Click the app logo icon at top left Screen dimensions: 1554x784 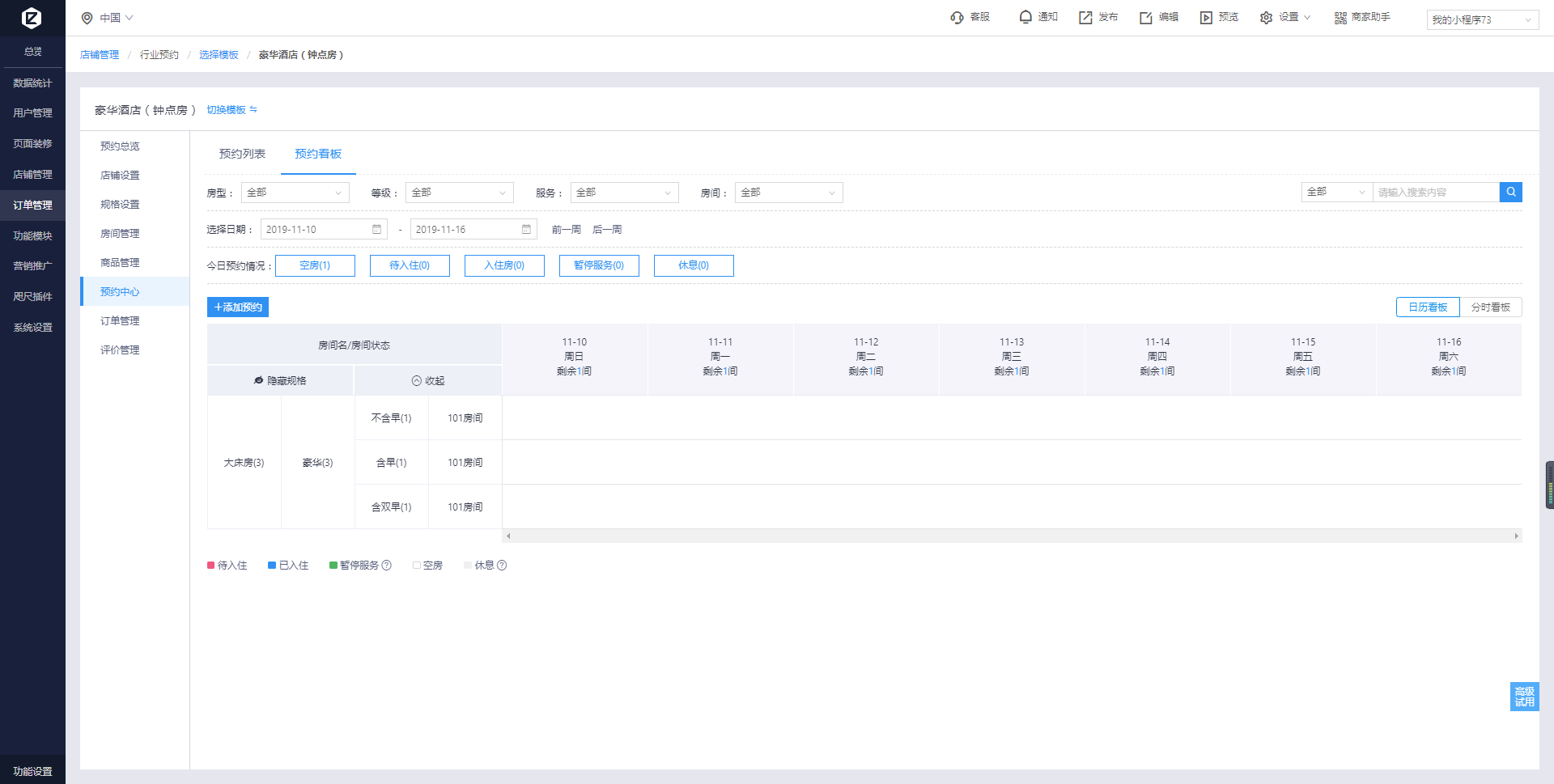32,18
